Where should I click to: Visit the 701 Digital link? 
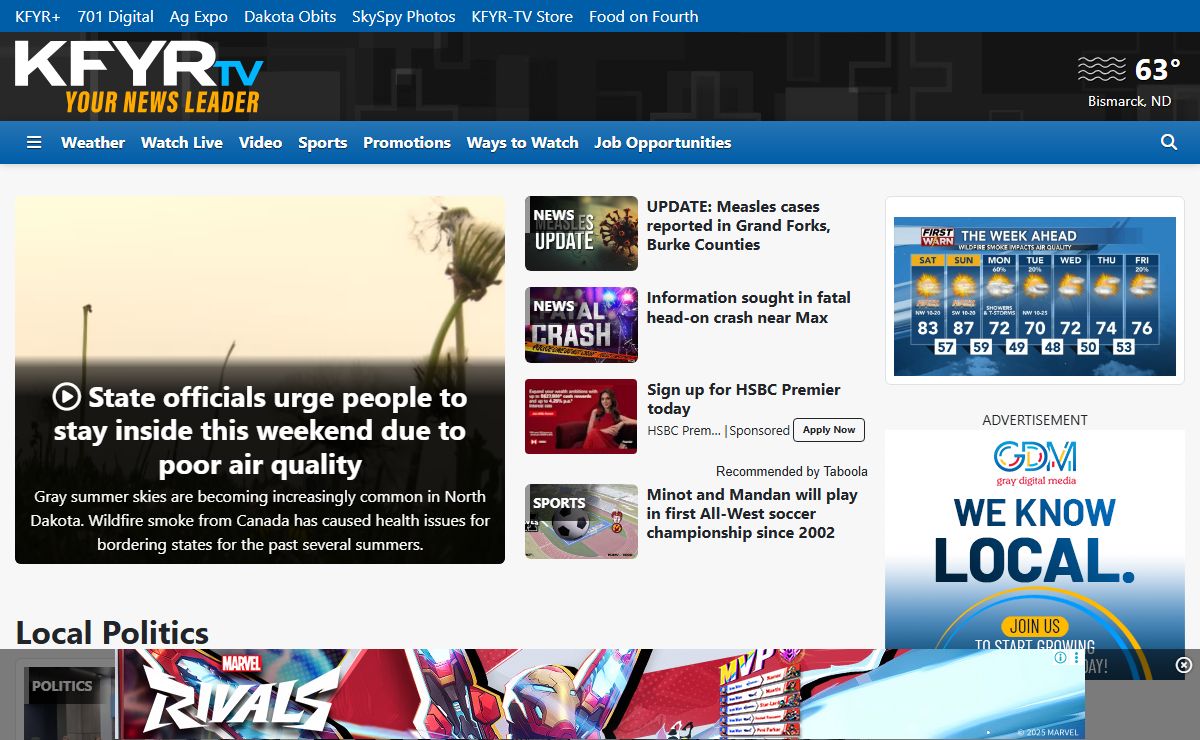click(x=116, y=16)
